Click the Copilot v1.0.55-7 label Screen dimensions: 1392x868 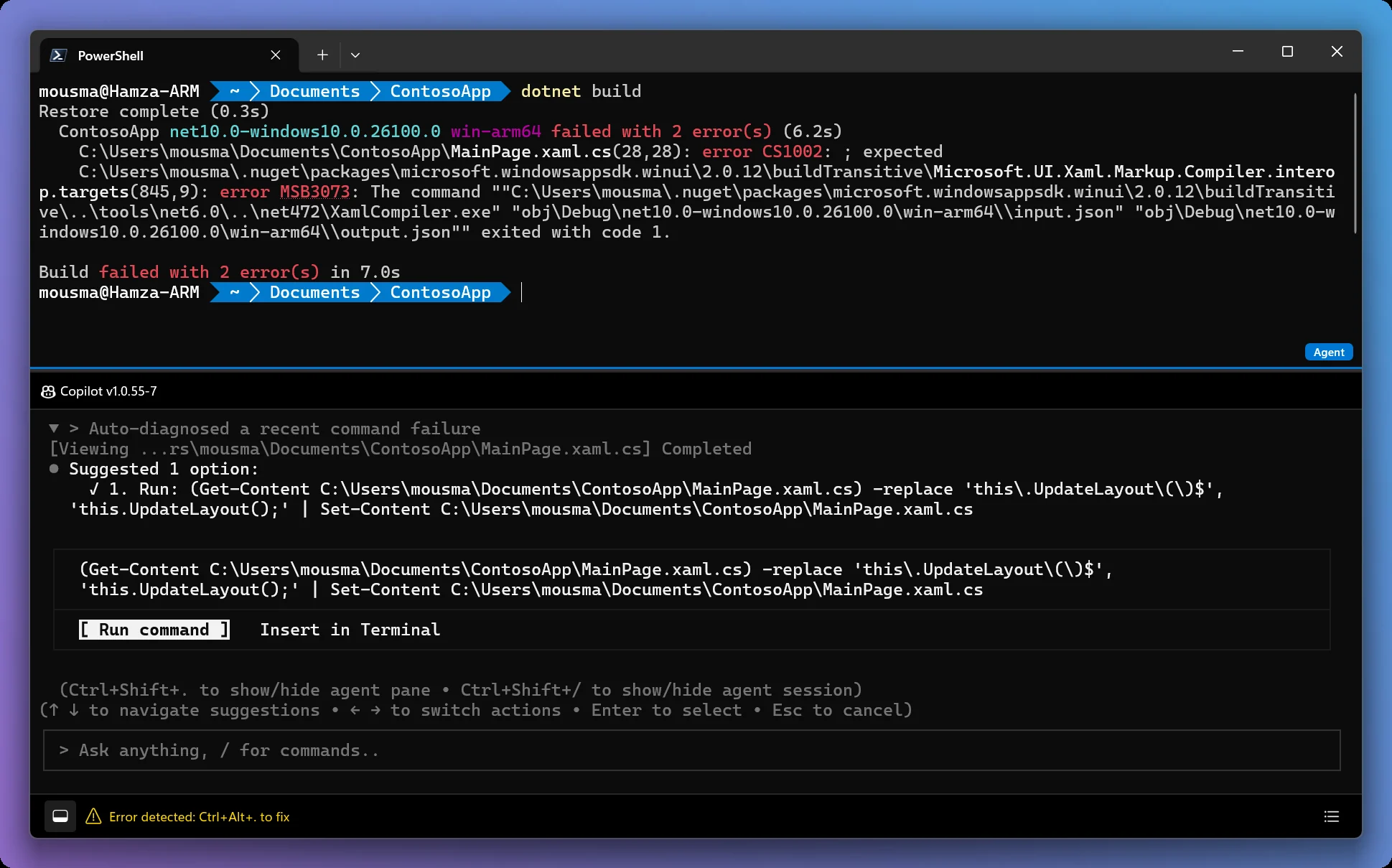(108, 391)
